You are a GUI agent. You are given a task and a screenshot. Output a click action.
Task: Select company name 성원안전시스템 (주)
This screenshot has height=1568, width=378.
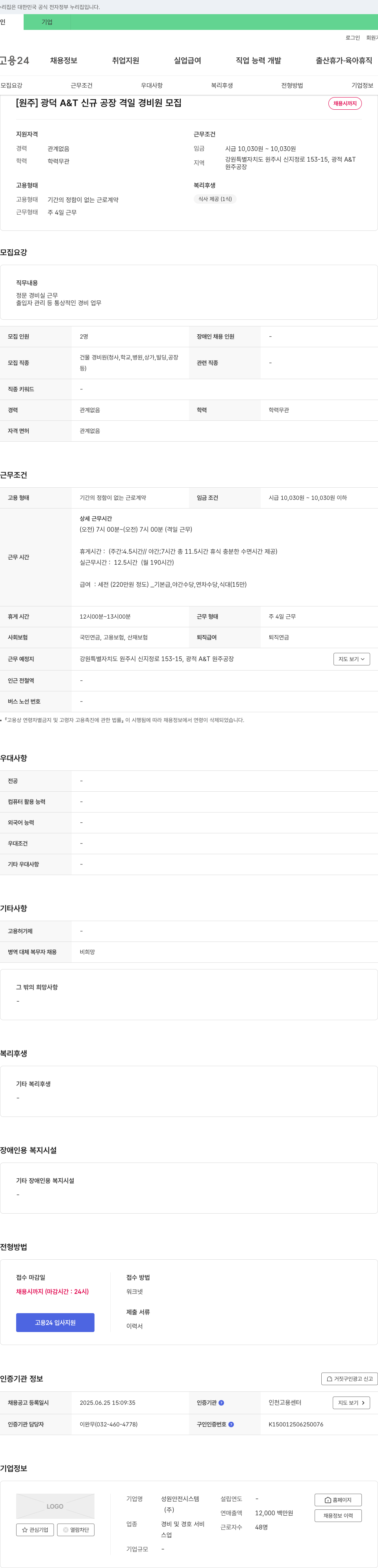click(x=180, y=1504)
